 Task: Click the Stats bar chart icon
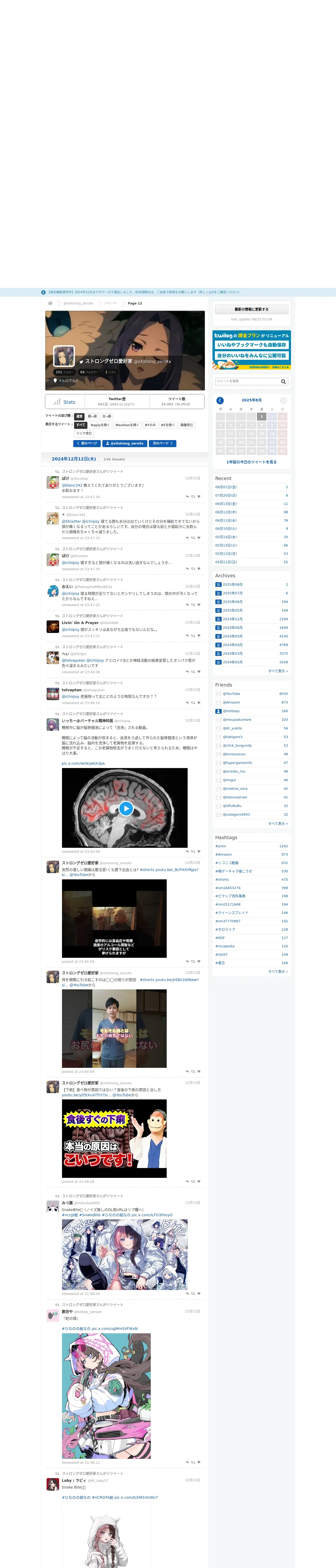click(x=57, y=402)
